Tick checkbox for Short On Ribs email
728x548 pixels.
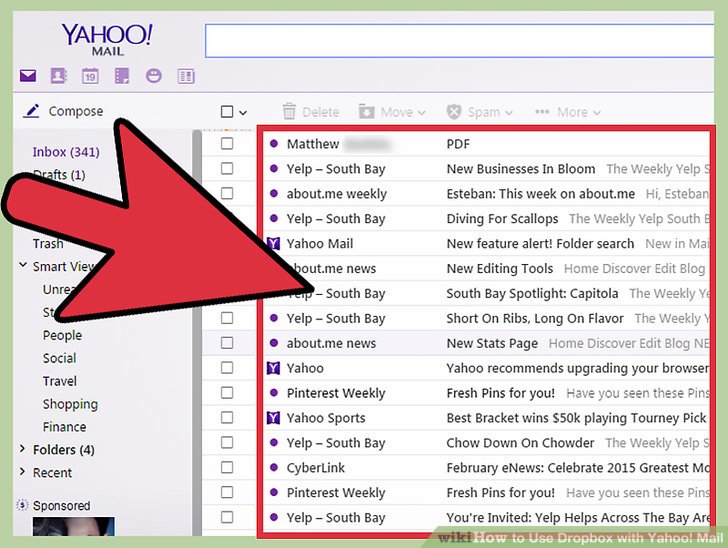pos(227,318)
